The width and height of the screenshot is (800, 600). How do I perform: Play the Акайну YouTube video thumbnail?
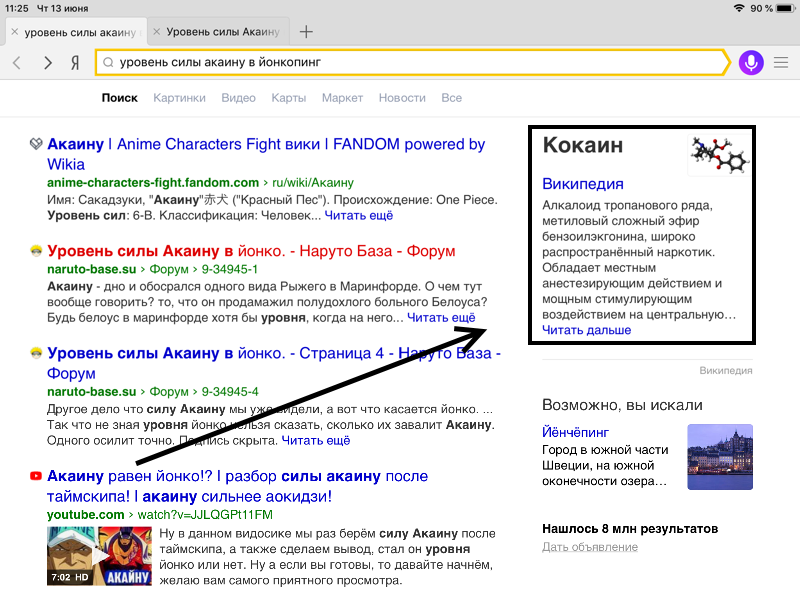pos(99,556)
